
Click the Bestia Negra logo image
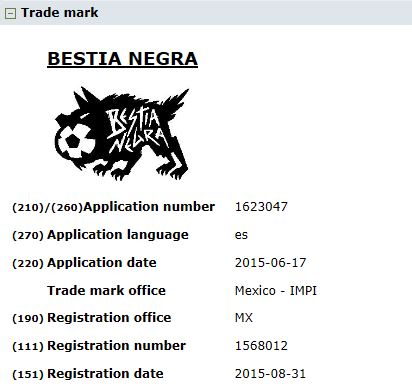(x=122, y=133)
